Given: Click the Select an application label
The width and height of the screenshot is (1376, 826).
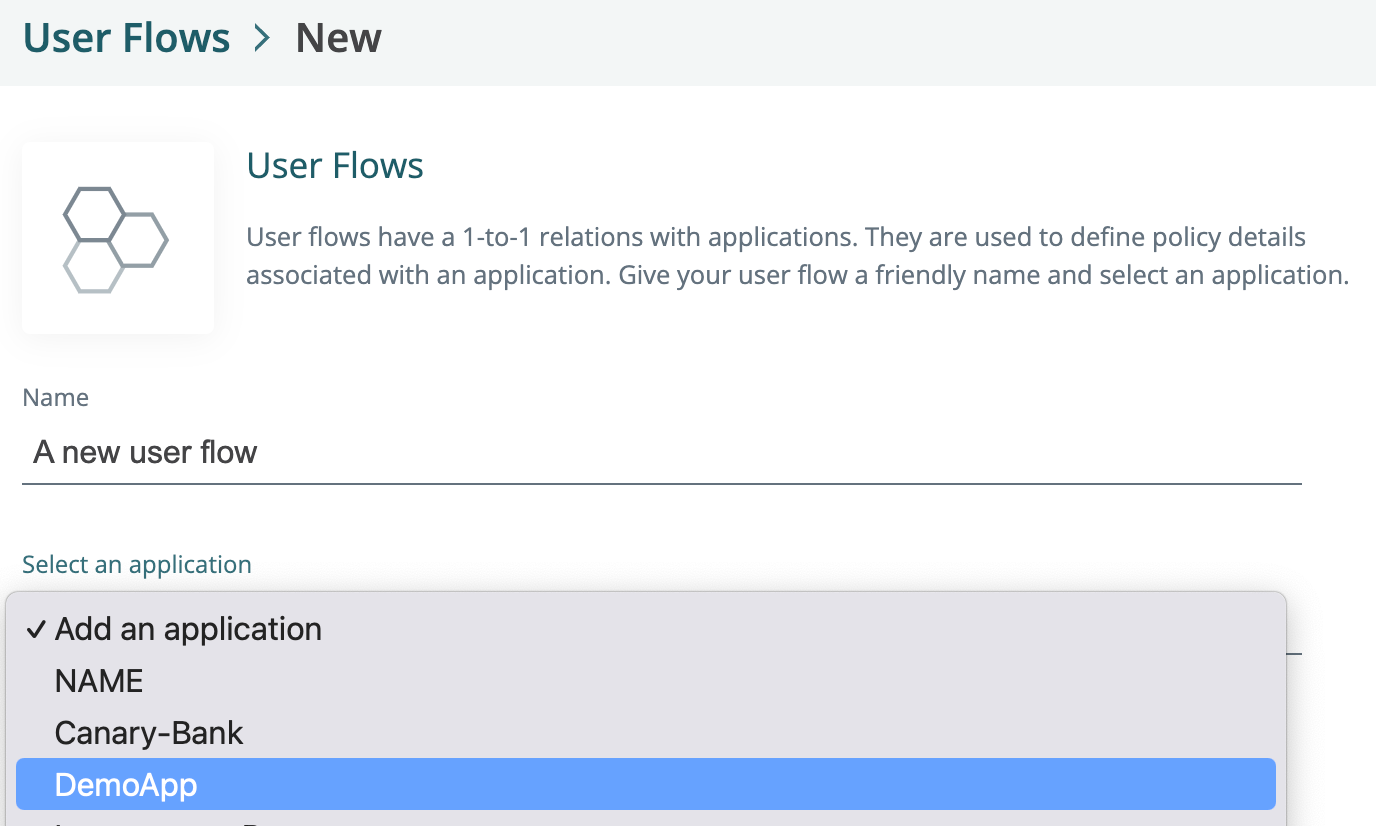Looking at the screenshot, I should pos(137,565).
